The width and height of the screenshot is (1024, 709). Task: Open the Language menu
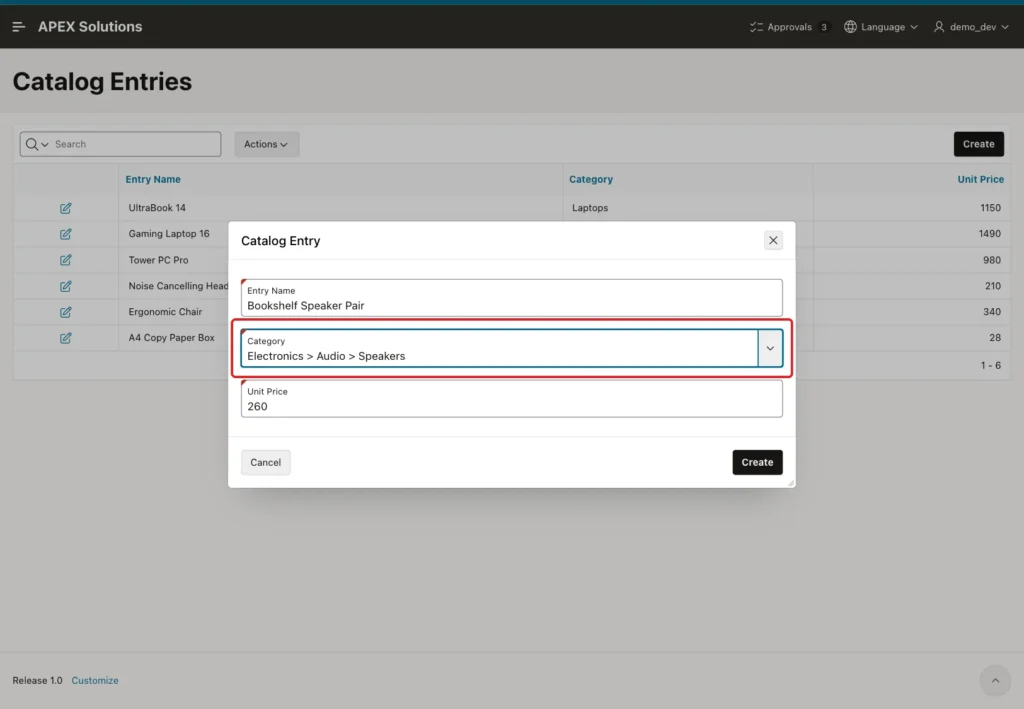[881, 27]
